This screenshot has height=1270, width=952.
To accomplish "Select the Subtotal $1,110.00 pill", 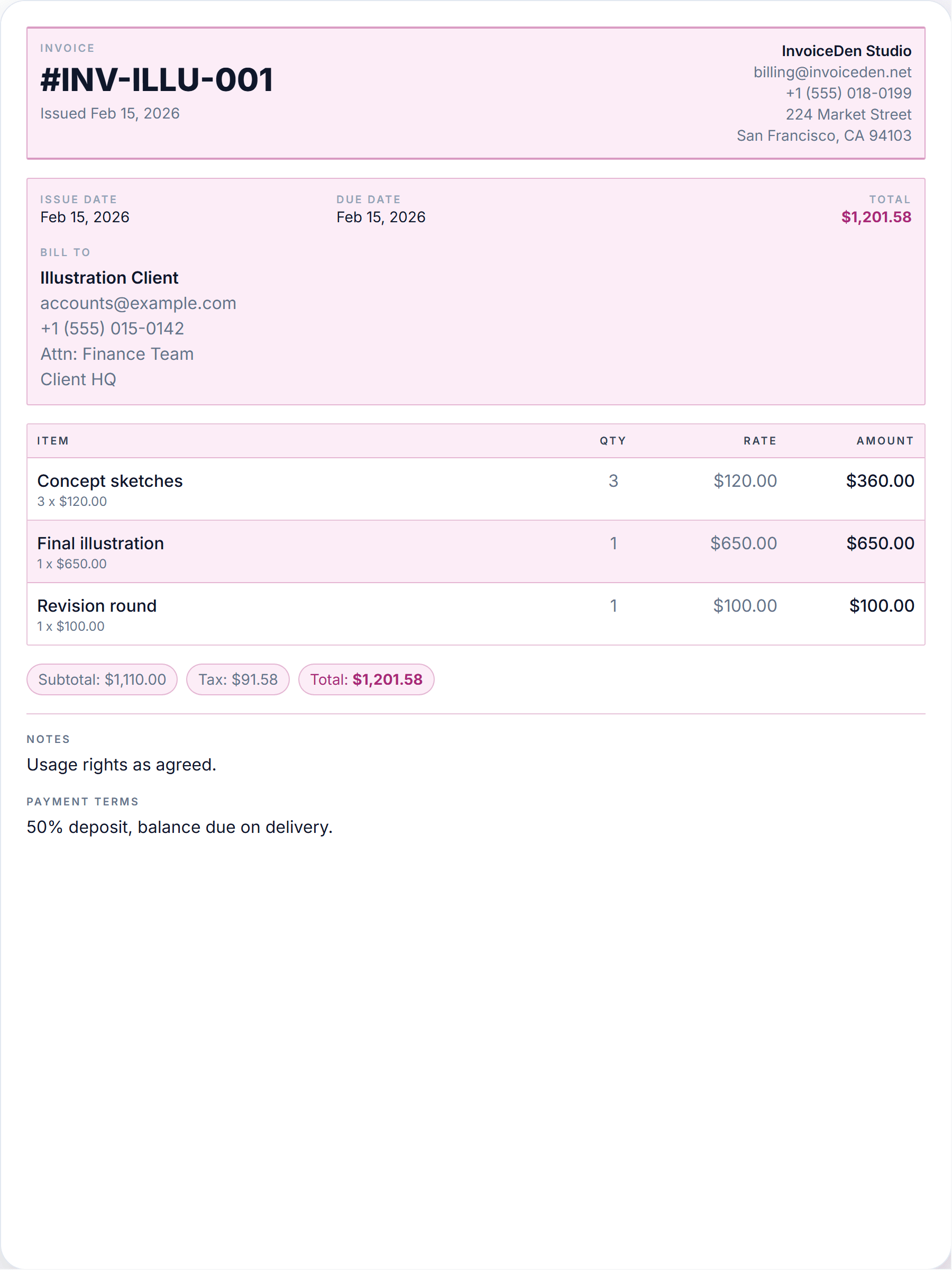I will point(102,680).
